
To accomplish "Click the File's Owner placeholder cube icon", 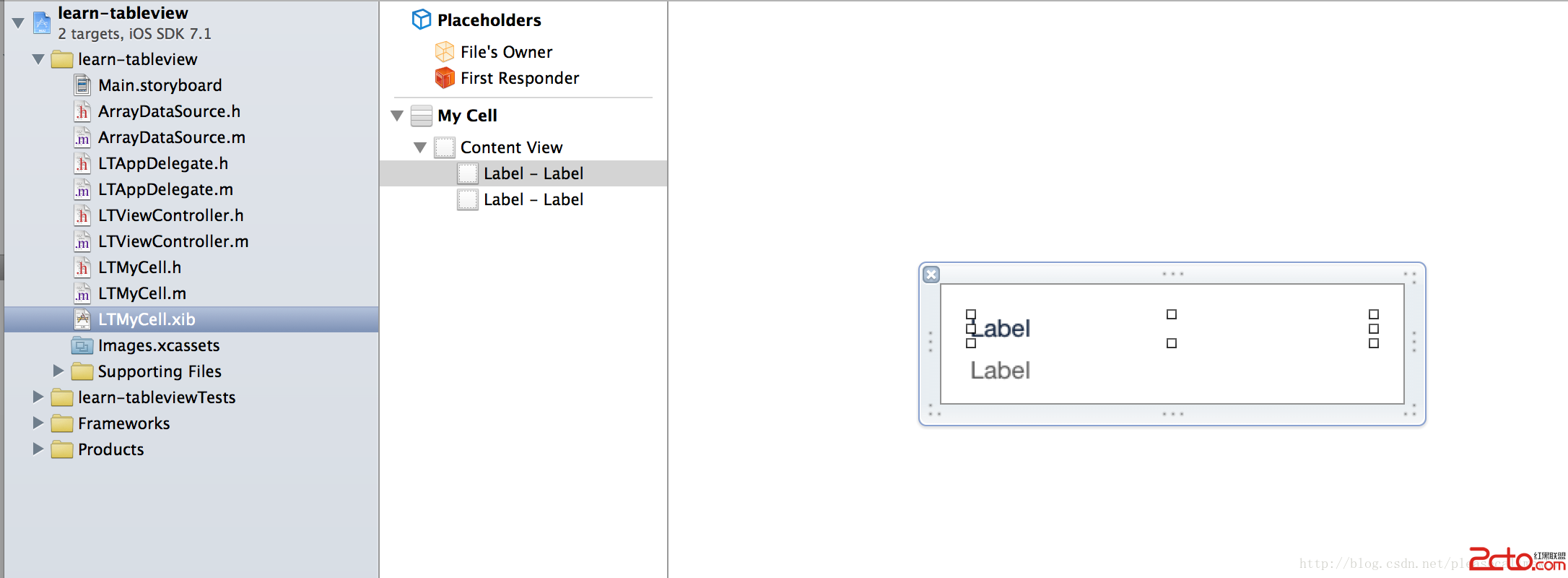I will pos(445,52).
